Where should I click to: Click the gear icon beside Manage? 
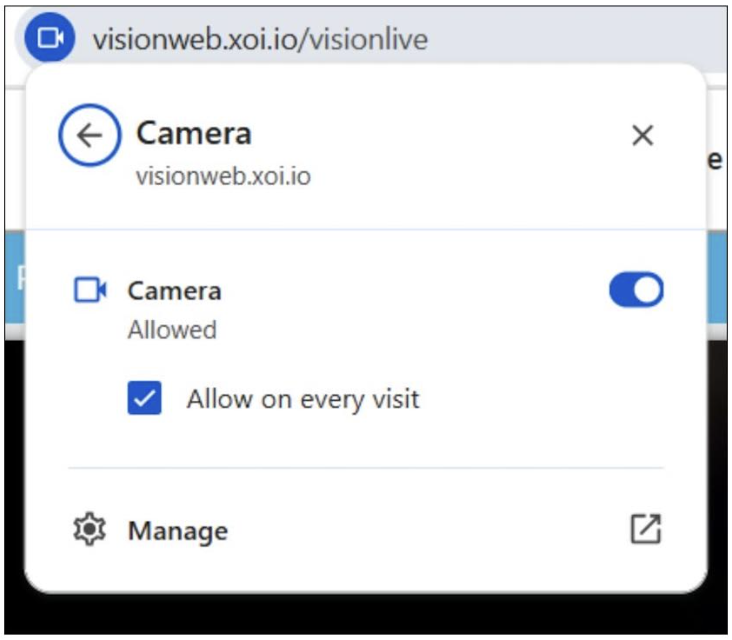tap(90, 530)
